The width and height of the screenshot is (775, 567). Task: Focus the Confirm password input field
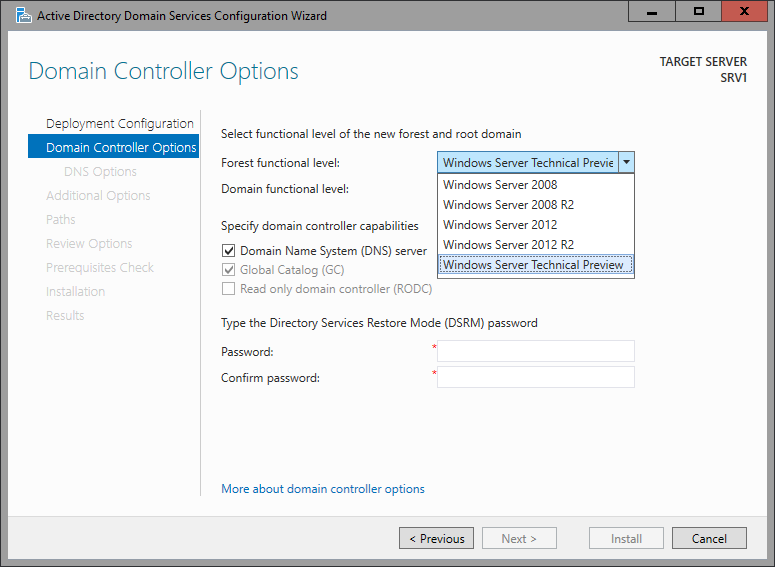click(x=536, y=377)
